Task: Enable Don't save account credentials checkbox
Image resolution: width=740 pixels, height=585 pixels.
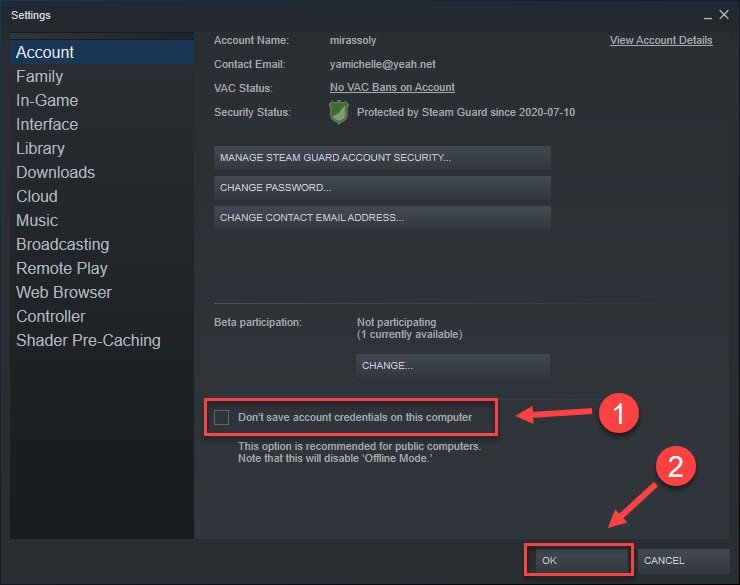Action: [x=221, y=417]
